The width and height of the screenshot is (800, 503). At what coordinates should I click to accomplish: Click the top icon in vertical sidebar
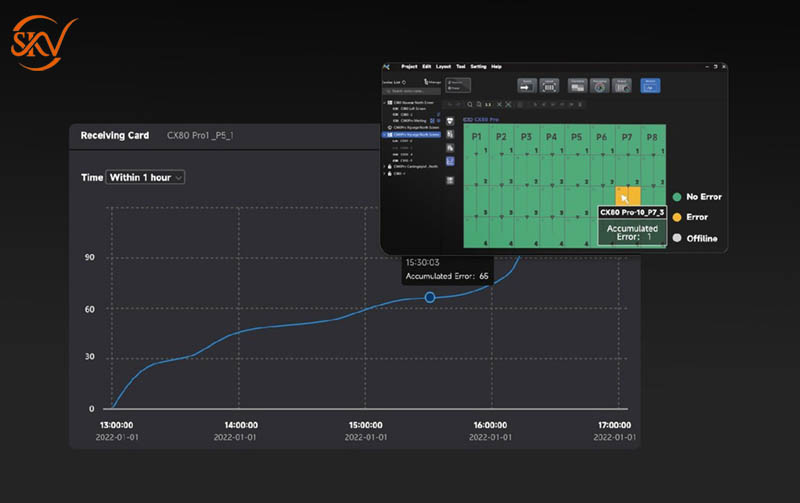click(x=451, y=121)
